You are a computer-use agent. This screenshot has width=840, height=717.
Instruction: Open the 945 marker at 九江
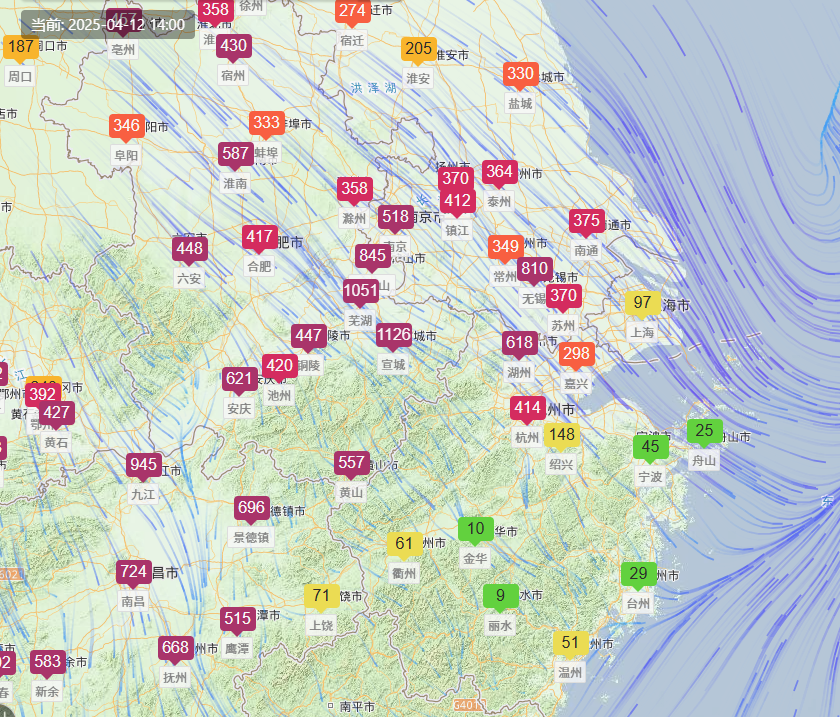(144, 465)
